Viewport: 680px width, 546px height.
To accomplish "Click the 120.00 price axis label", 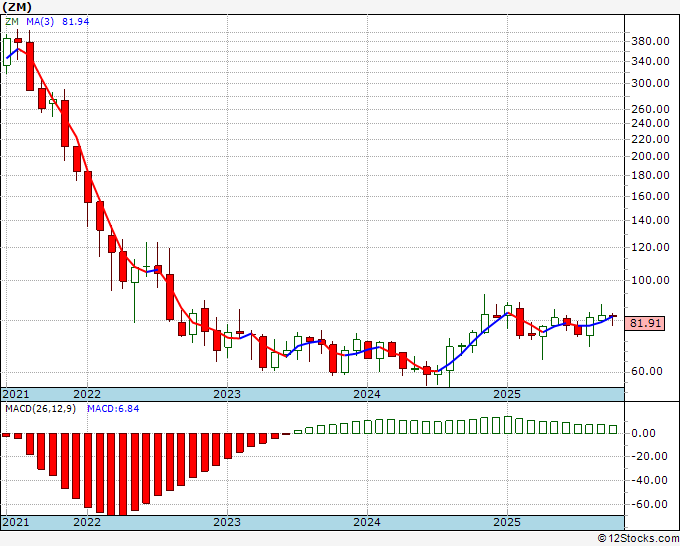I will 650,247.
